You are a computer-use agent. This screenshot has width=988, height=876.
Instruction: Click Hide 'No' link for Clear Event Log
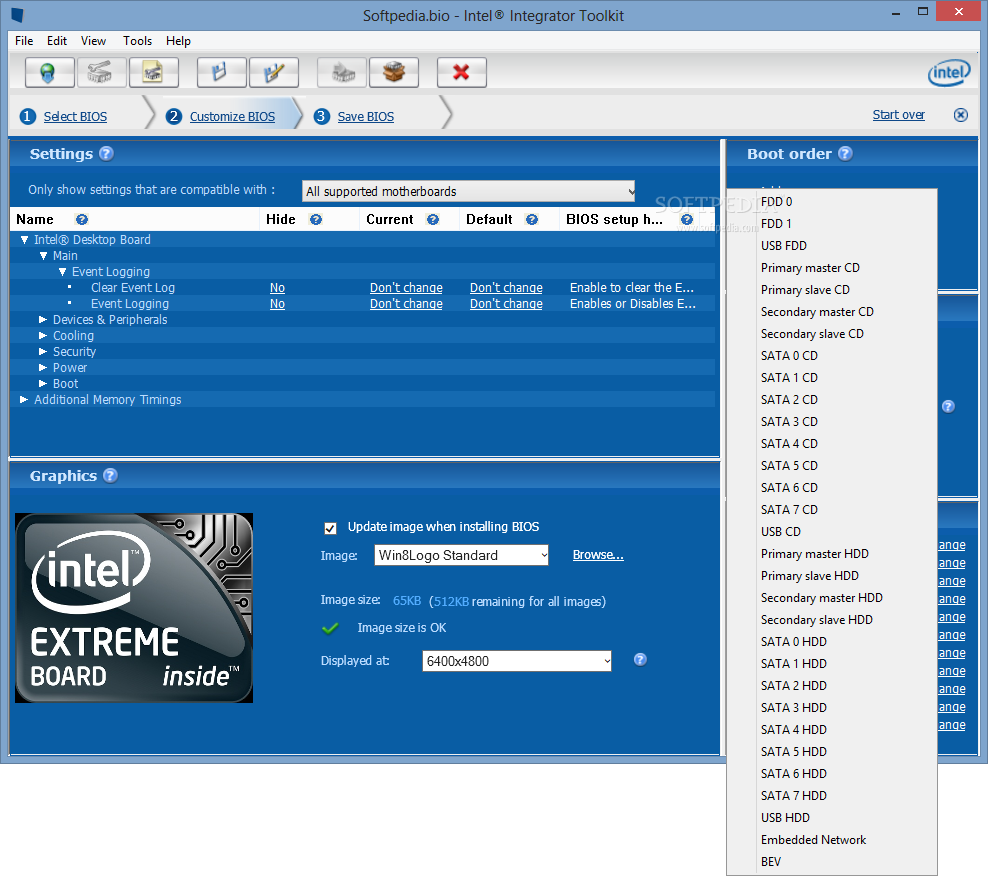click(x=277, y=288)
